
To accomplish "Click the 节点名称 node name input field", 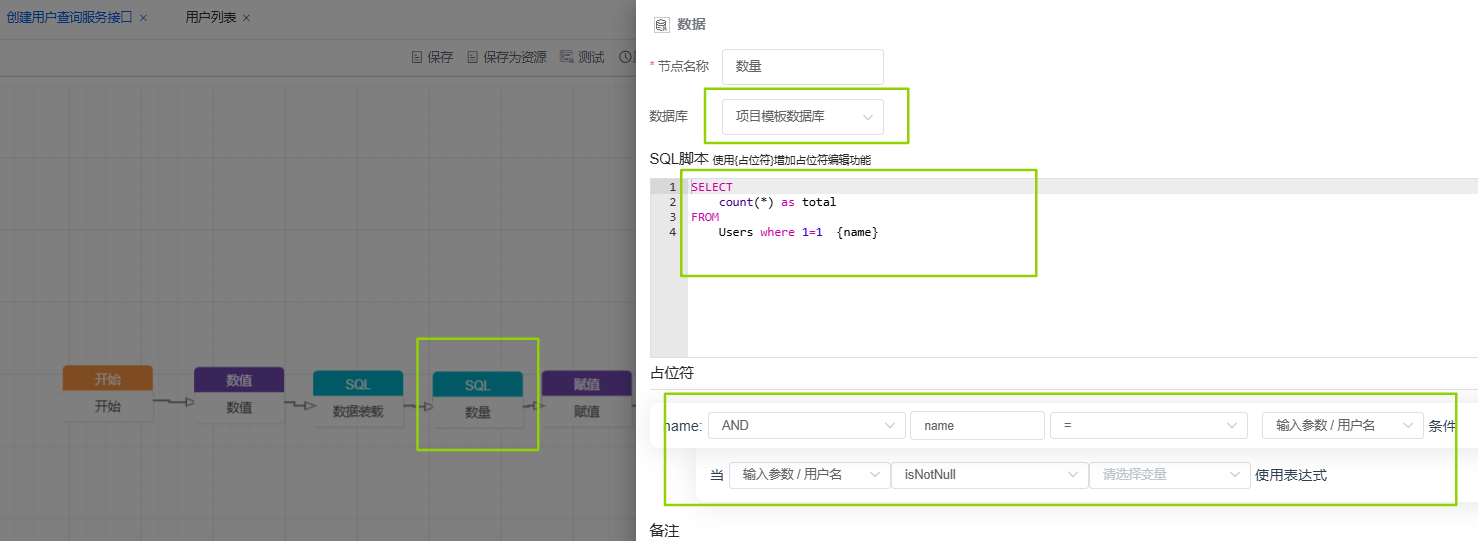I will (x=802, y=67).
